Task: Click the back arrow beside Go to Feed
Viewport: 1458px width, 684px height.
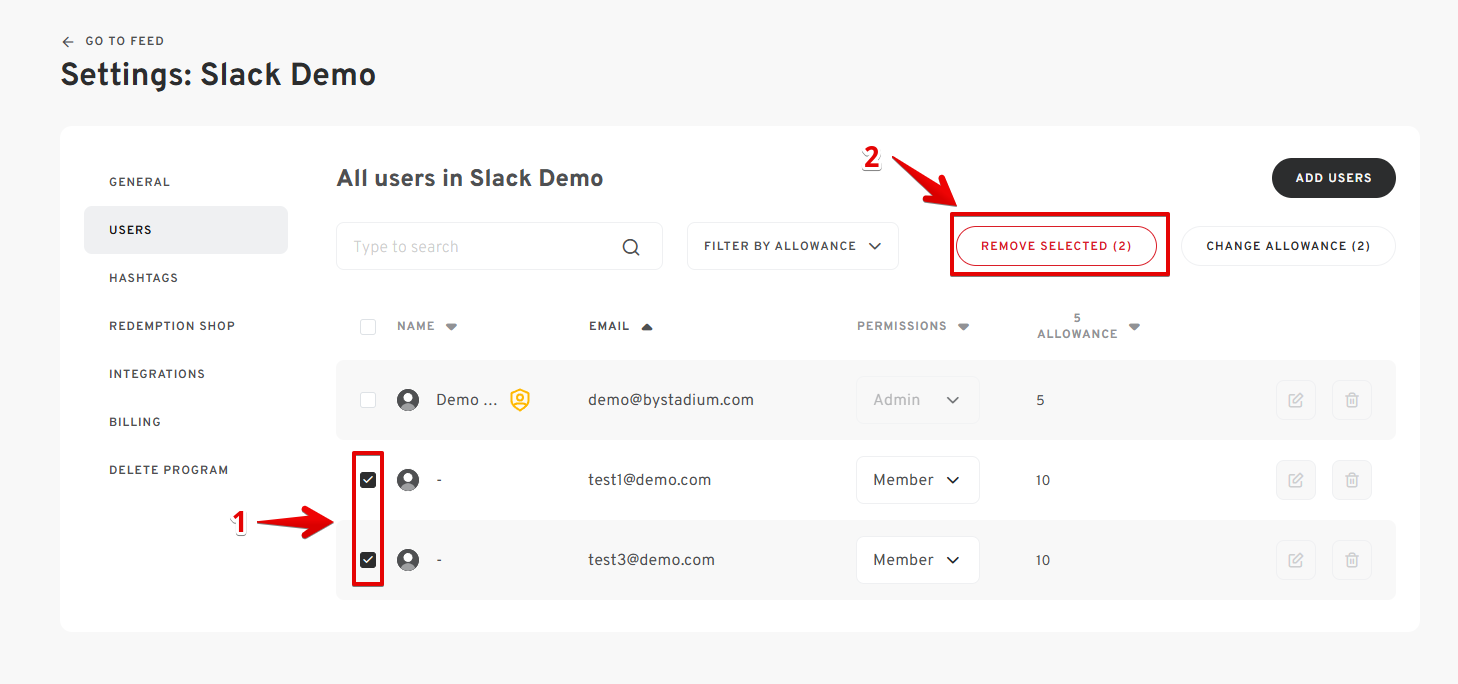Action: (68, 41)
